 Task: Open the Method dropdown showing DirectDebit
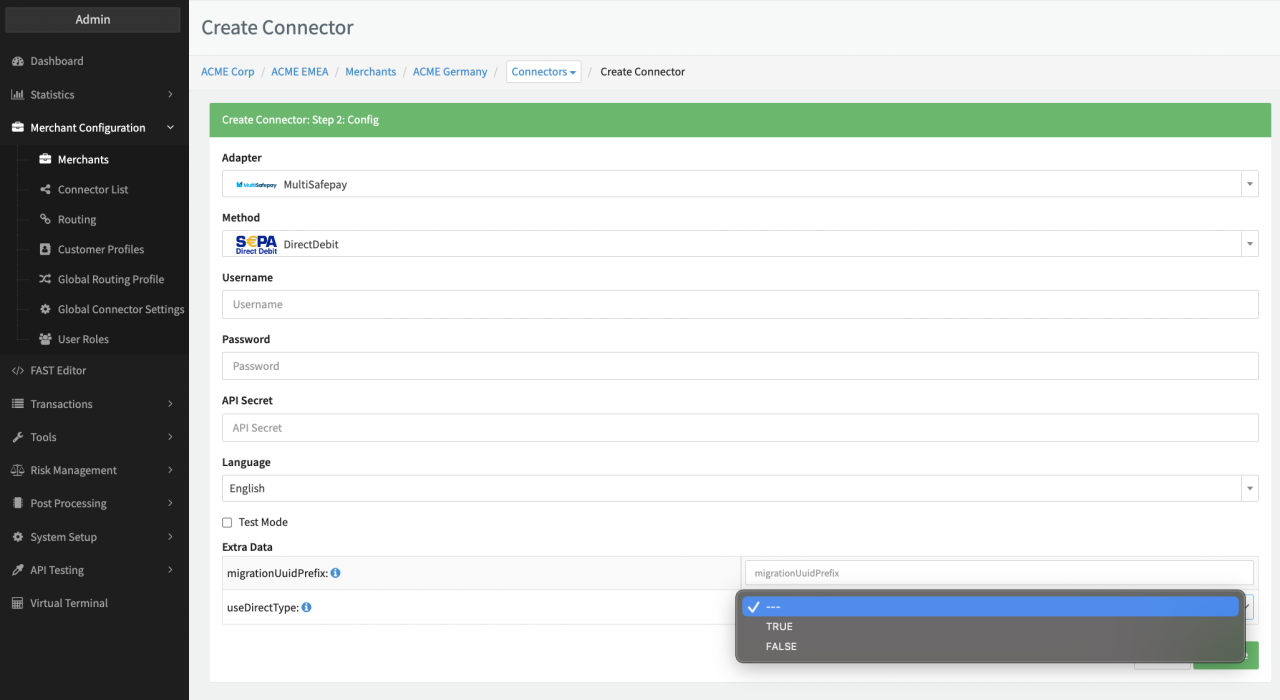[739, 244]
